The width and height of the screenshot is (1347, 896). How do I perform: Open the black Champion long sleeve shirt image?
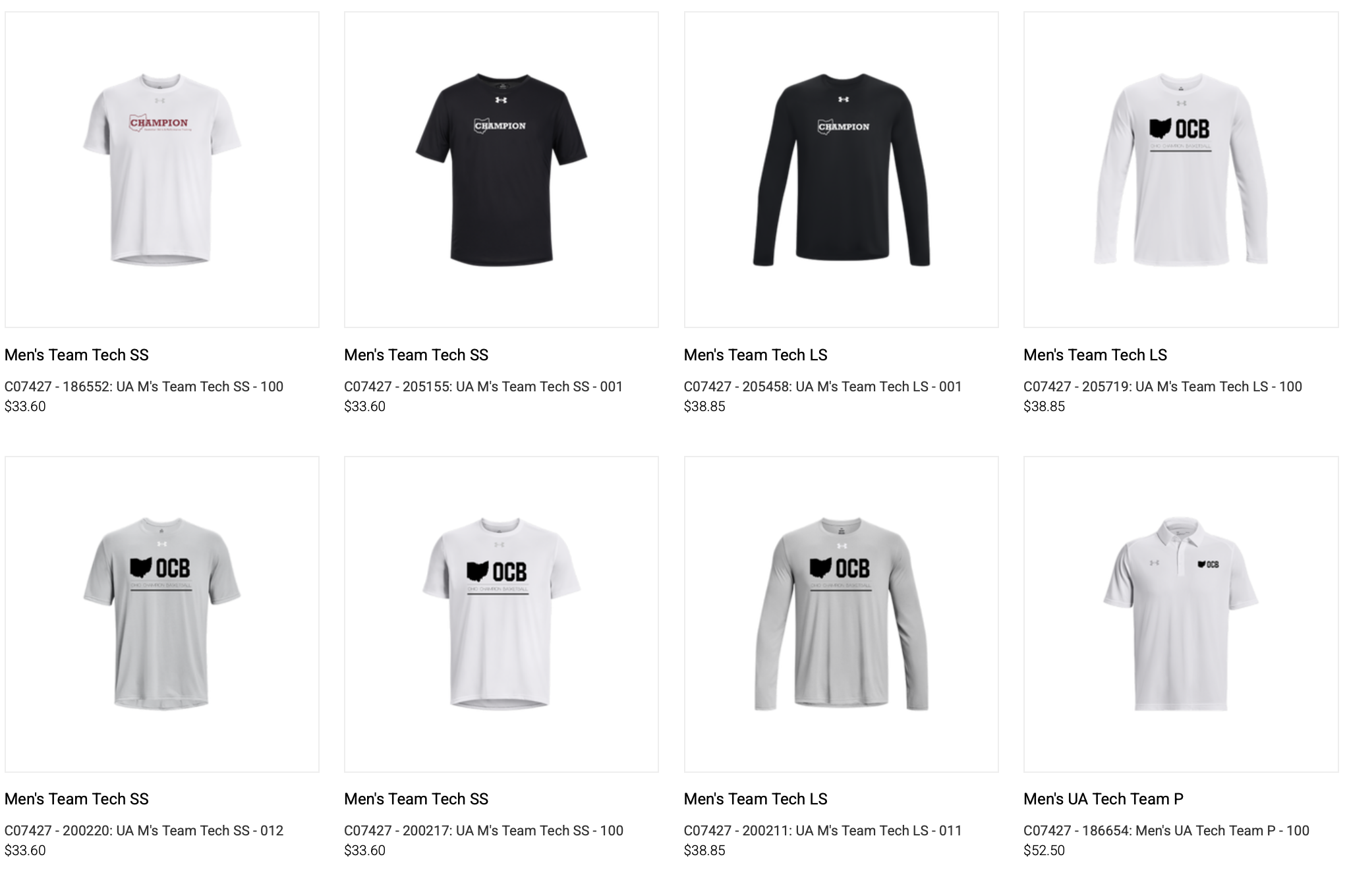(x=842, y=169)
